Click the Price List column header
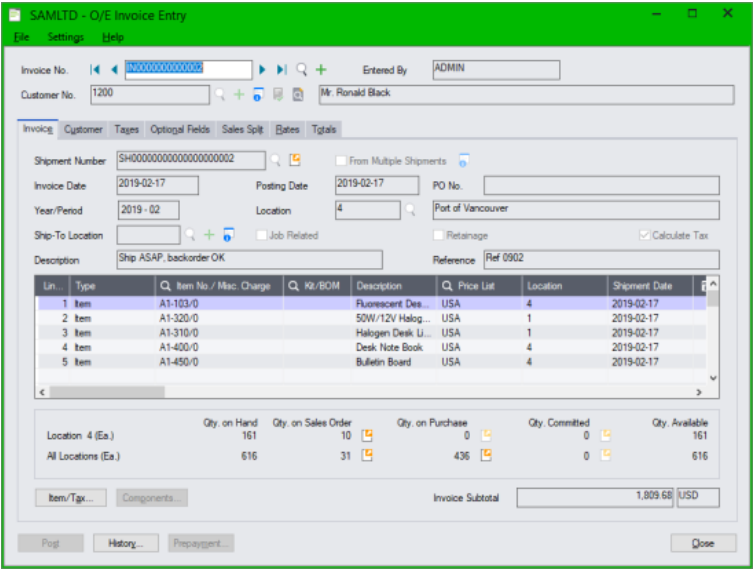This screenshot has height=570, width=754. click(x=479, y=286)
